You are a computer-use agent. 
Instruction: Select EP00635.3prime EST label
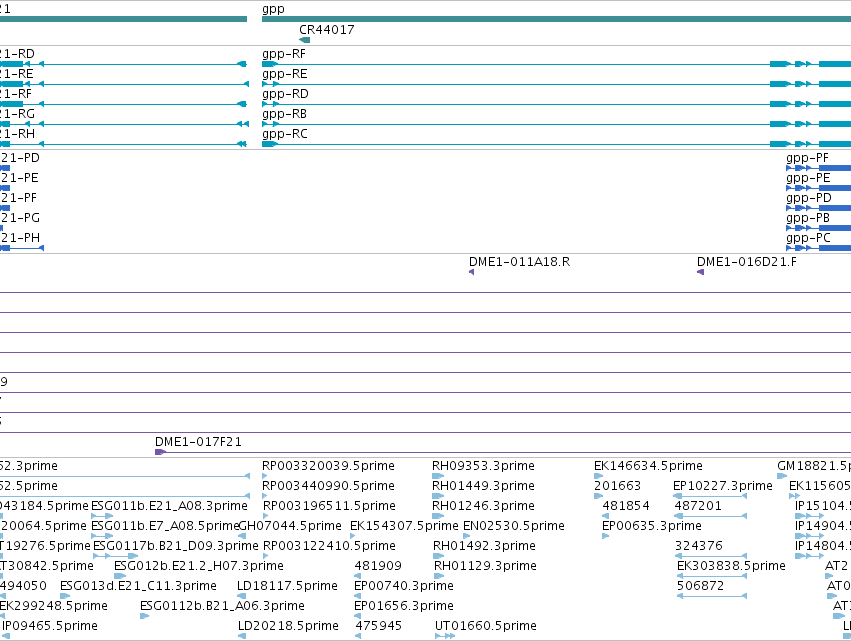pyautogui.click(x=652, y=526)
